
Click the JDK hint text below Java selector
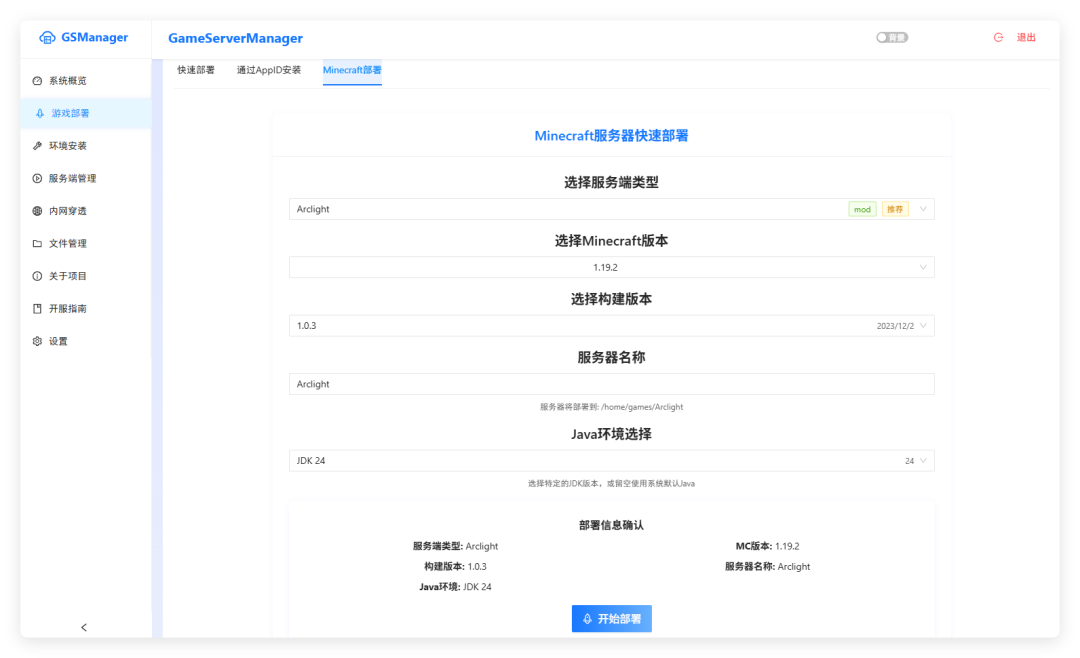[x=612, y=484]
